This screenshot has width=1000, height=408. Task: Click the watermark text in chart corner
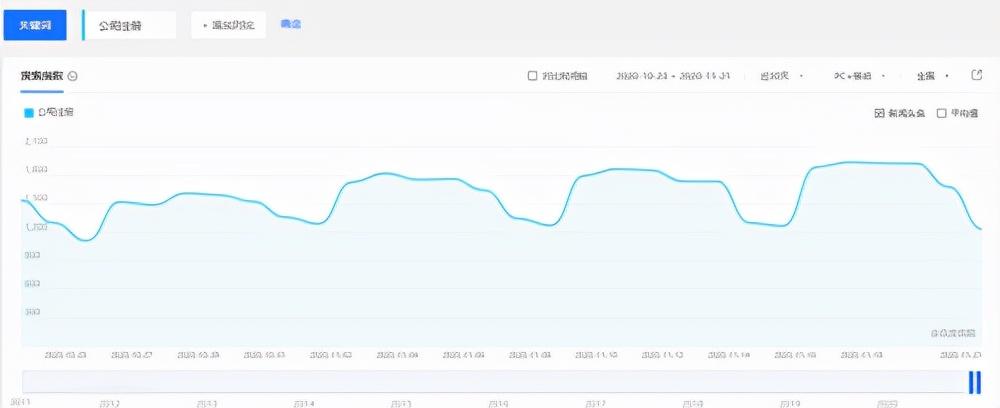click(953, 333)
